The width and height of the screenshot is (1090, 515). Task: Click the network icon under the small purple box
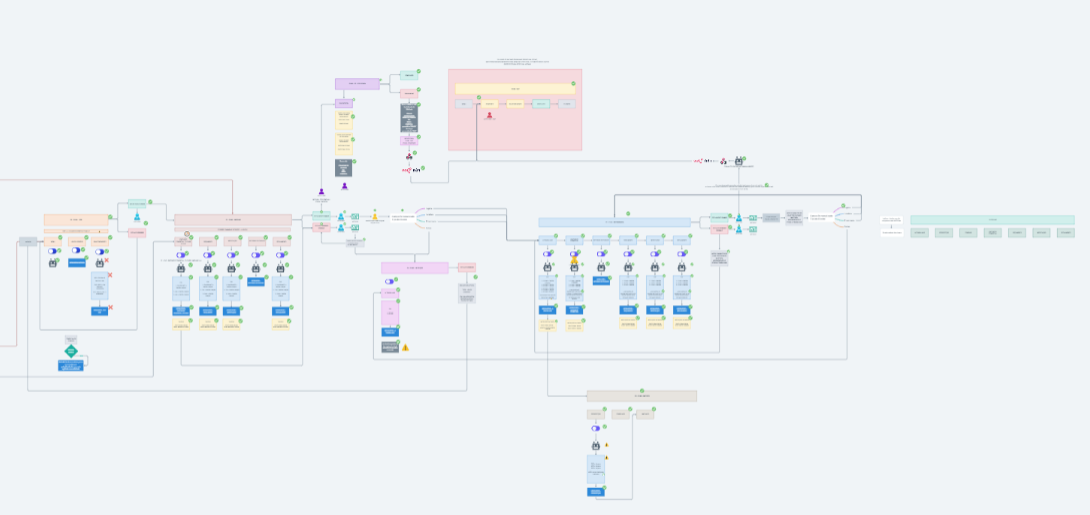click(x=409, y=156)
